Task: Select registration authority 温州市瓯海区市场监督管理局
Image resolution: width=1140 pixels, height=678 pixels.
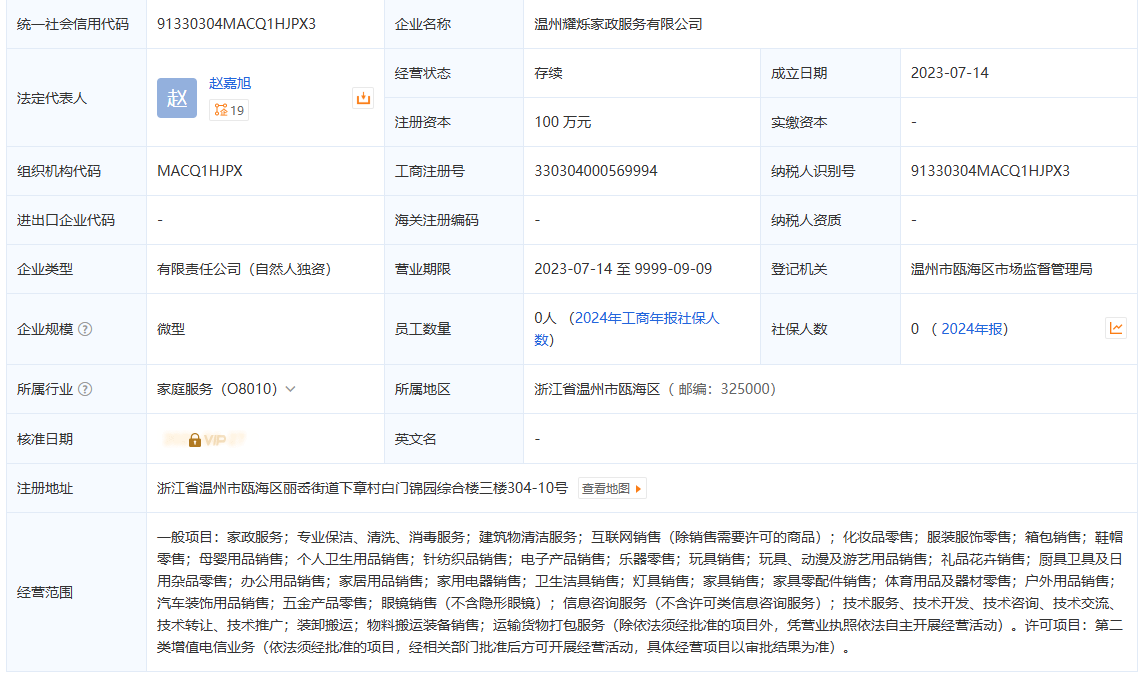Action: (1002, 269)
